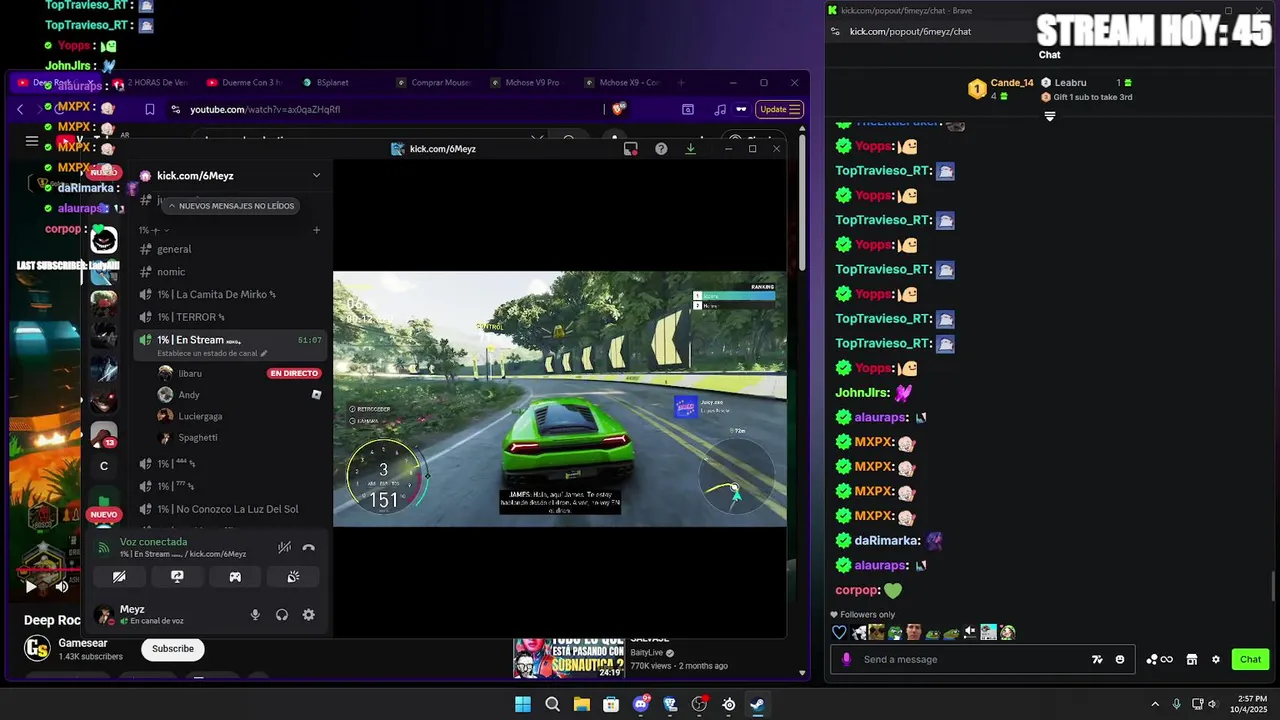Screen dimensions: 1280x720
Task: Click purple microphone icon in chat box
Action: 847,660
